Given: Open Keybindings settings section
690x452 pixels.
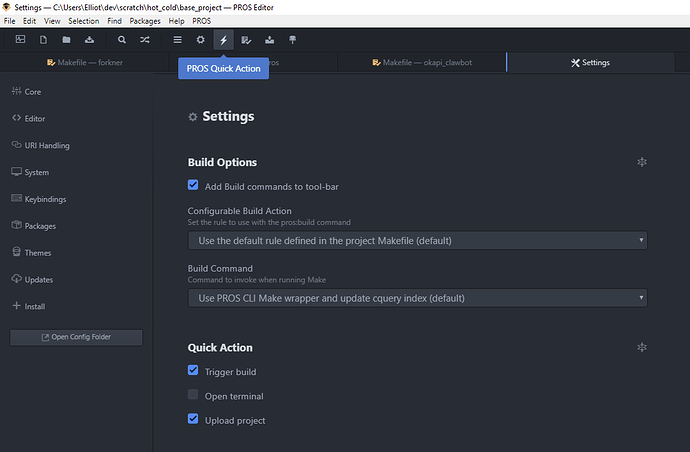Looking at the screenshot, I should (39, 199).
